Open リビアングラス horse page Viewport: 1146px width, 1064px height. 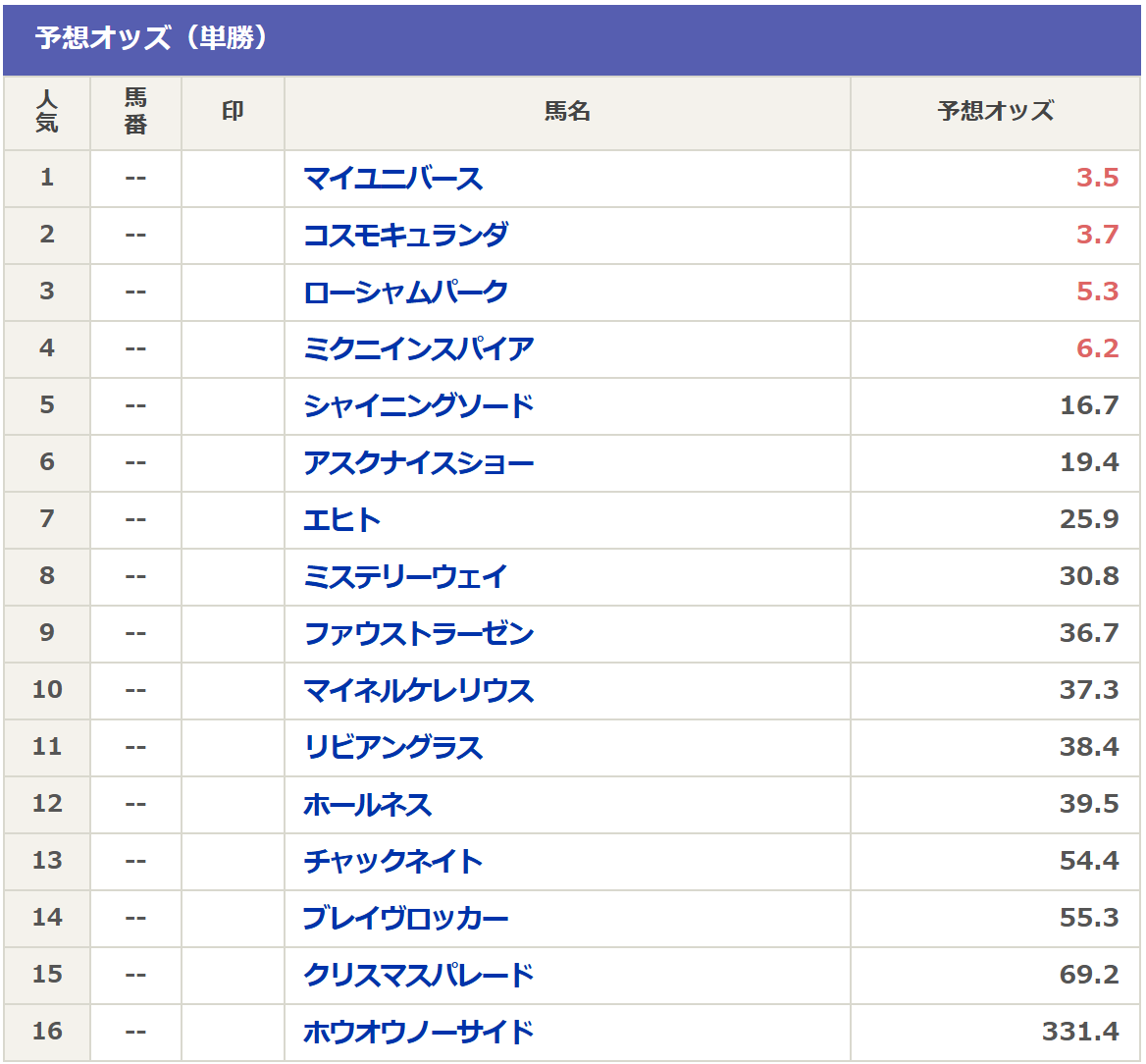392,748
